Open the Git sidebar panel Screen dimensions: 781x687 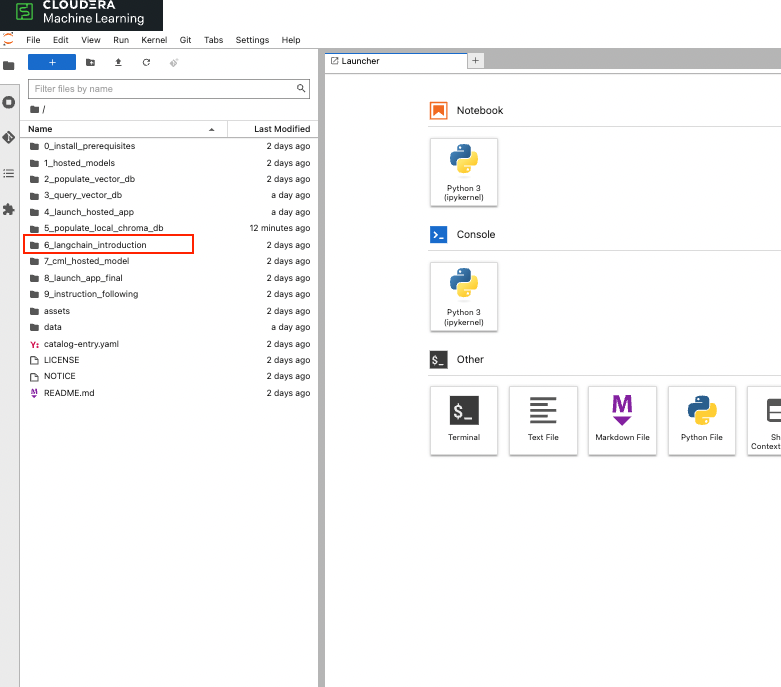tap(9, 137)
